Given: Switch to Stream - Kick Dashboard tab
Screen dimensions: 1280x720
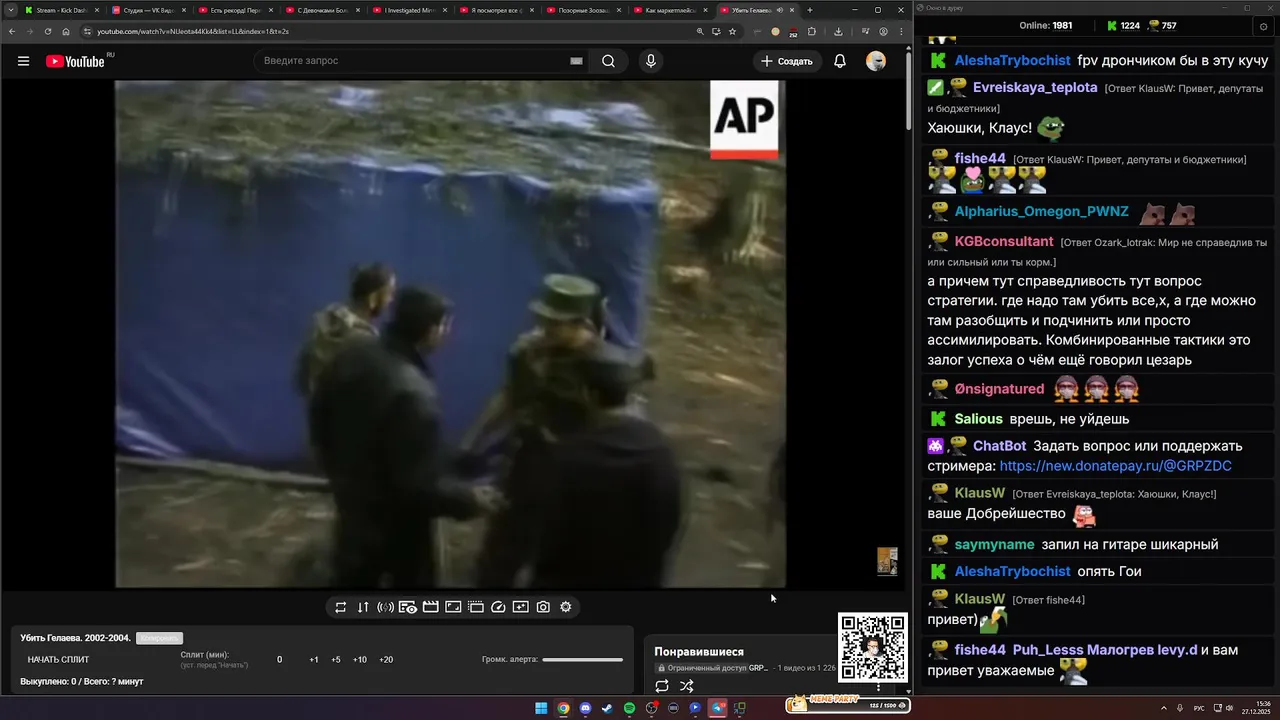Looking at the screenshot, I should [x=60, y=10].
